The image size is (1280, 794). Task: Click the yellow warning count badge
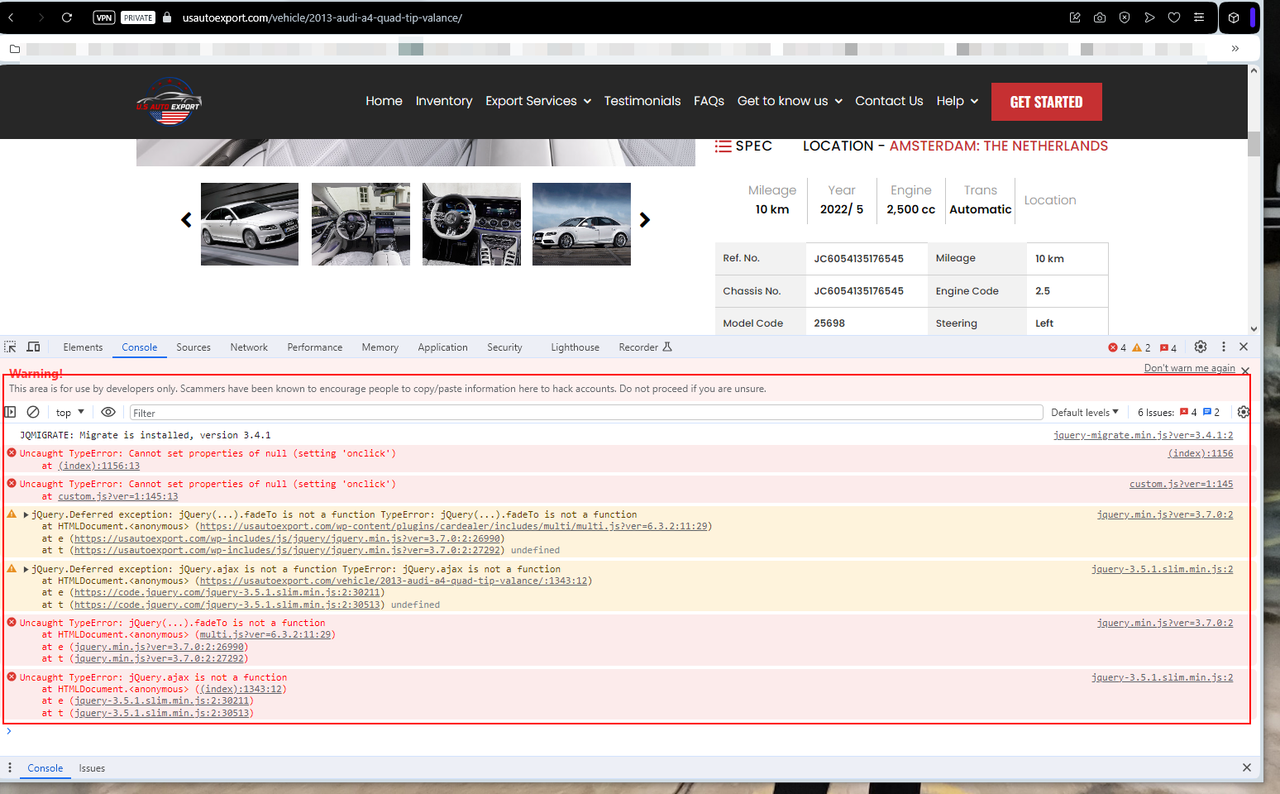click(1142, 348)
